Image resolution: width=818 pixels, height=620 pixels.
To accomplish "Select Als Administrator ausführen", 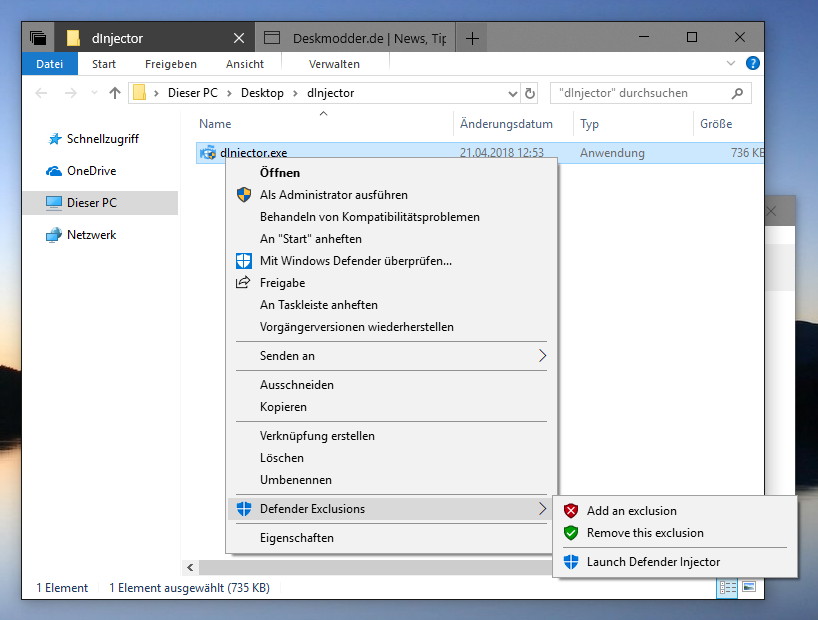I will coord(391,195).
